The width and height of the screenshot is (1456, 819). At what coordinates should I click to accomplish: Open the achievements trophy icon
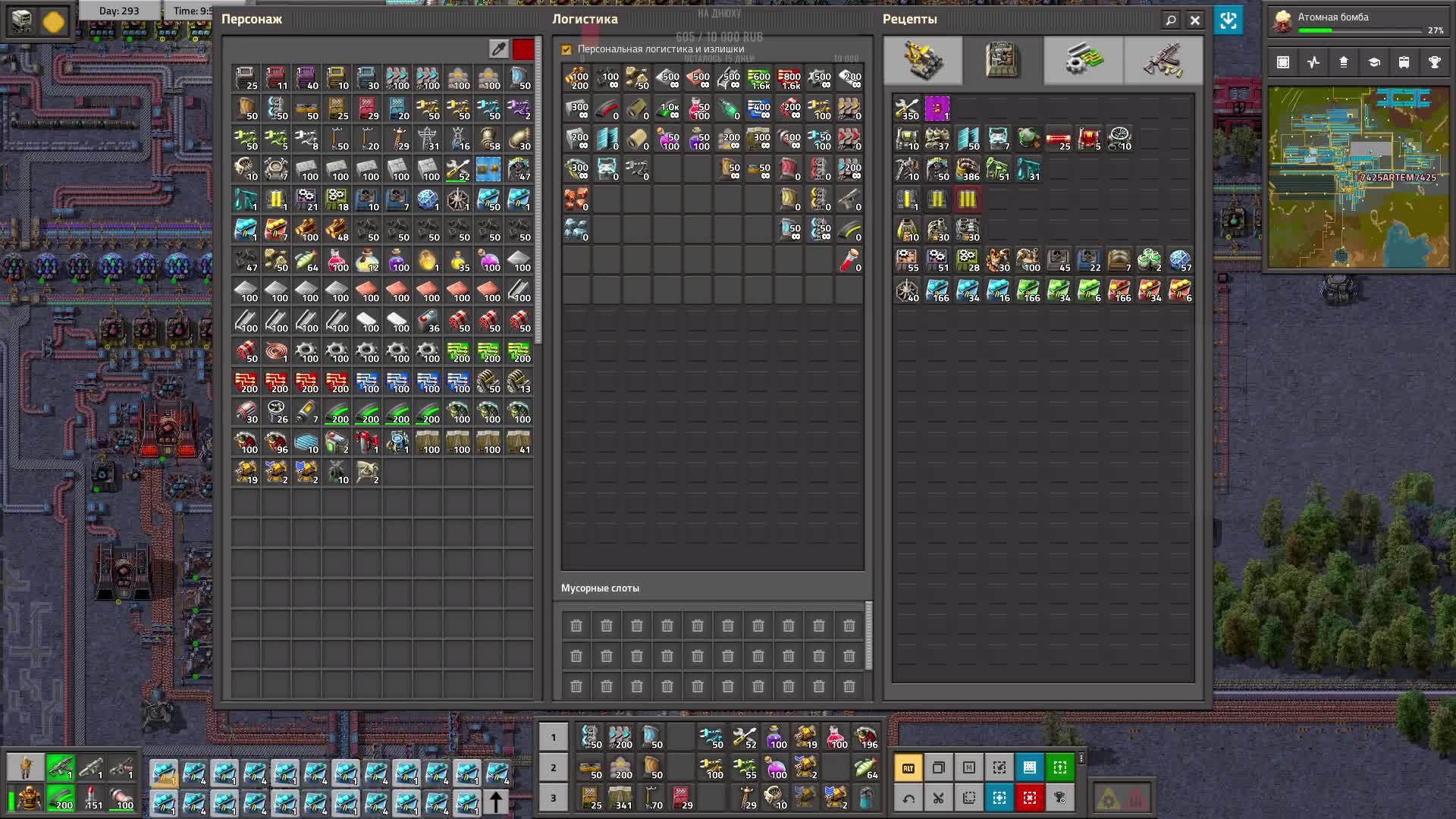pos(1434,63)
